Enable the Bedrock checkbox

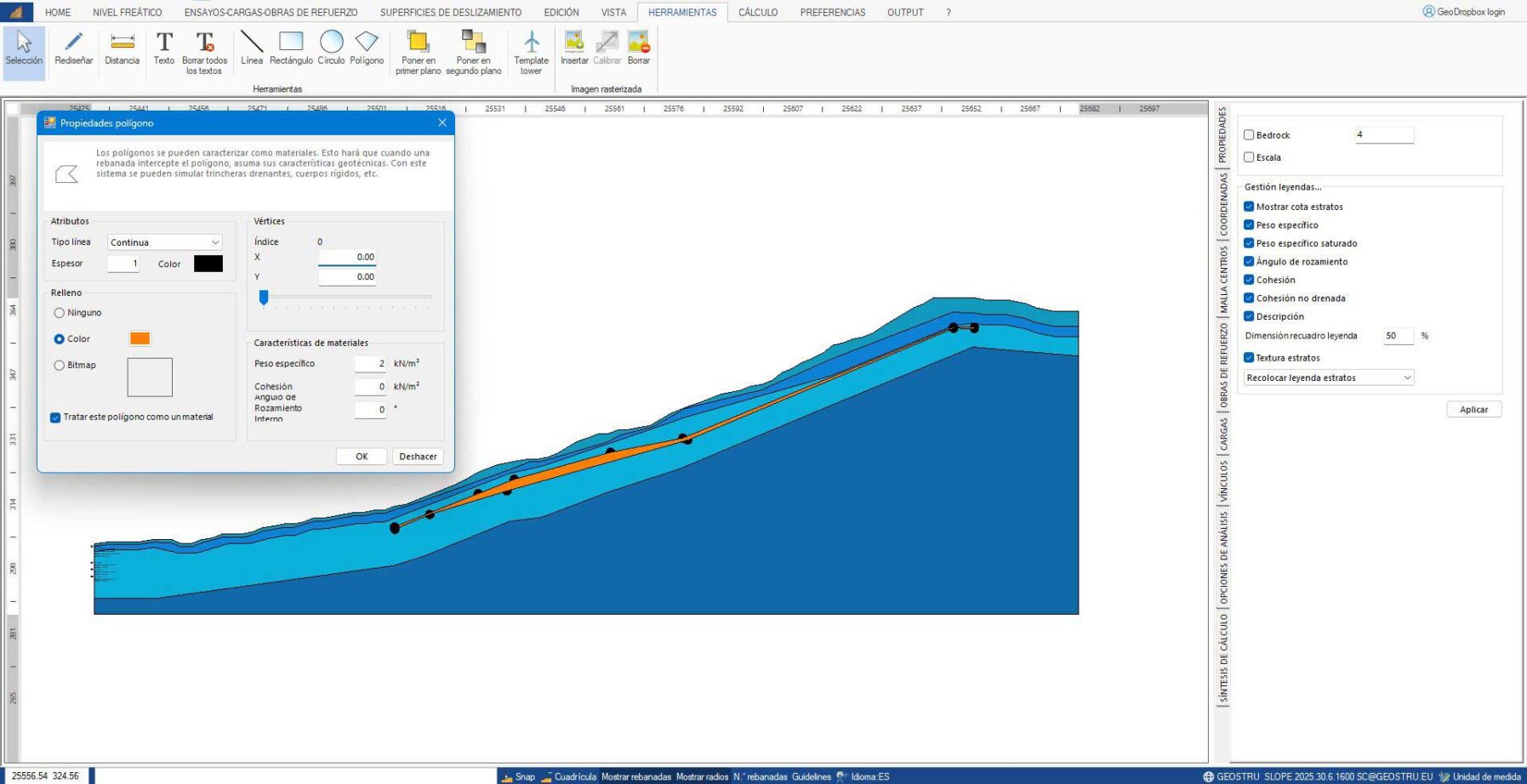pos(1249,135)
